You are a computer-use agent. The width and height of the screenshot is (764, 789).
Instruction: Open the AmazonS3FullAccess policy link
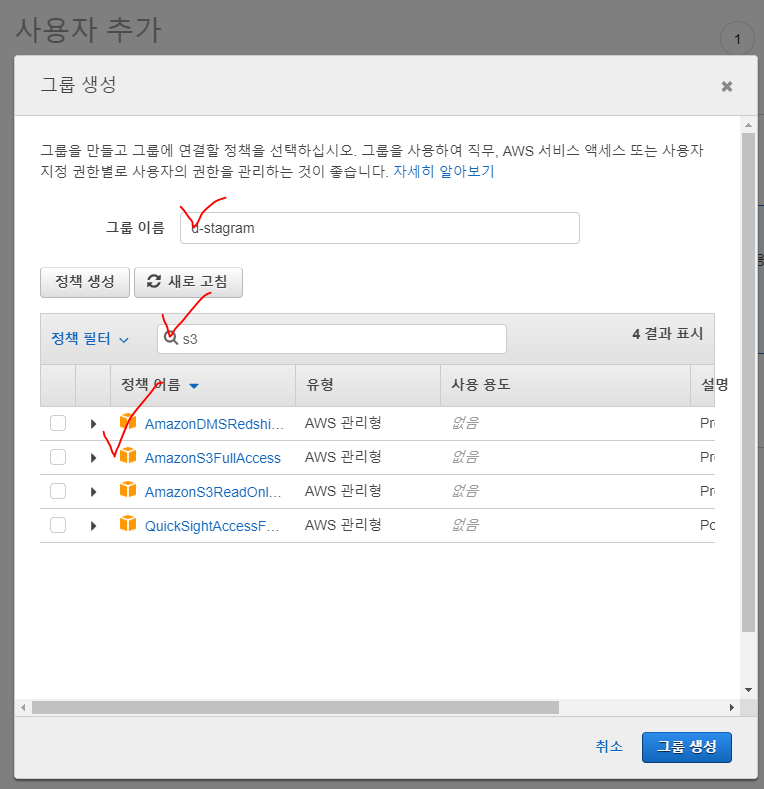pyautogui.click(x=212, y=458)
